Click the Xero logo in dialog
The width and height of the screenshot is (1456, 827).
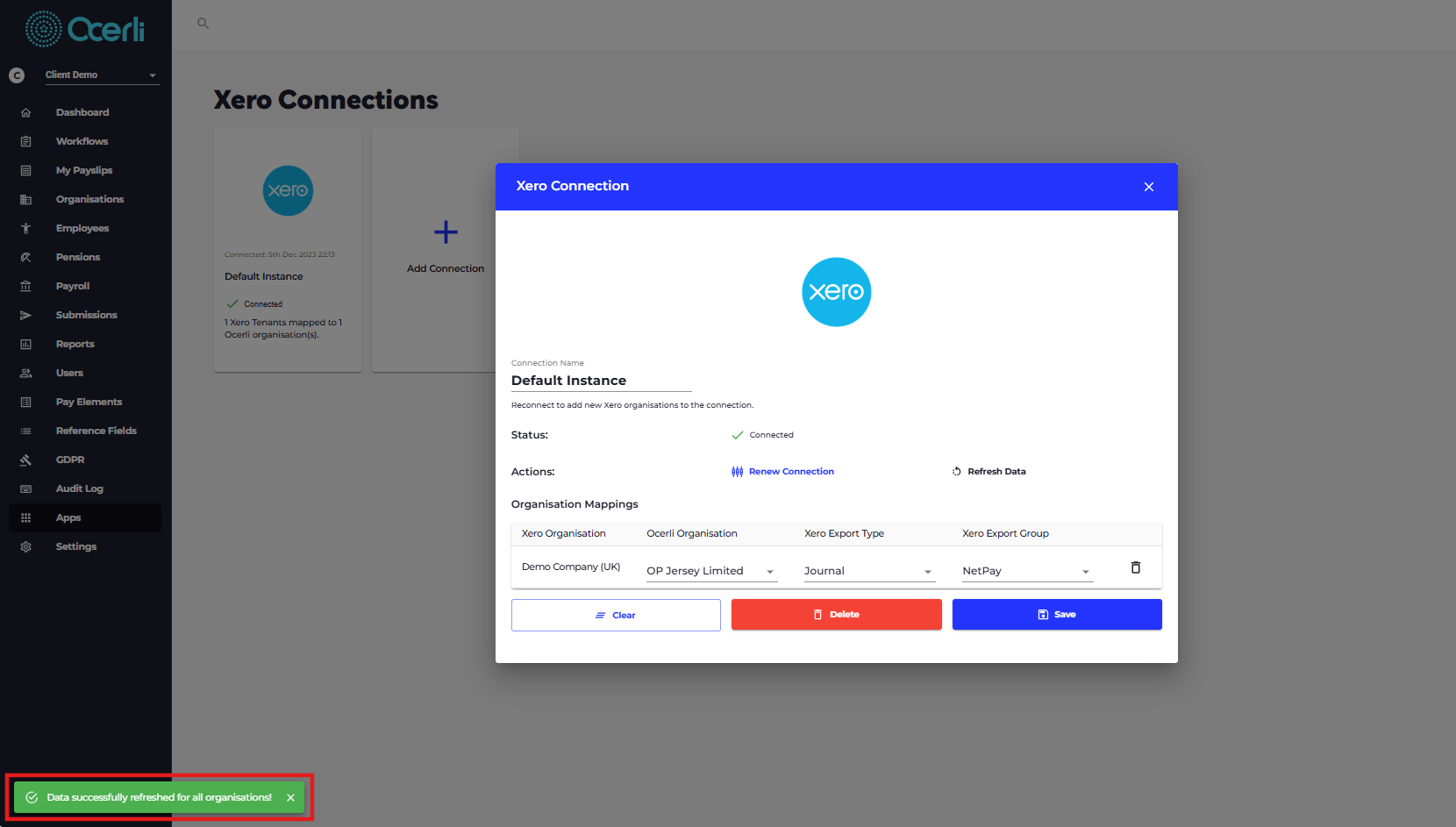(837, 292)
